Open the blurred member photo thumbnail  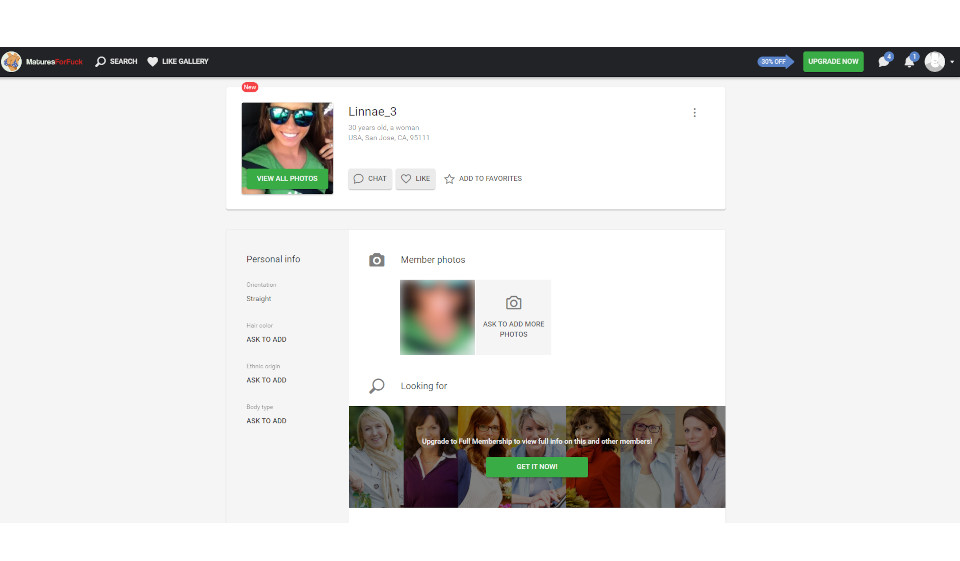(437, 317)
